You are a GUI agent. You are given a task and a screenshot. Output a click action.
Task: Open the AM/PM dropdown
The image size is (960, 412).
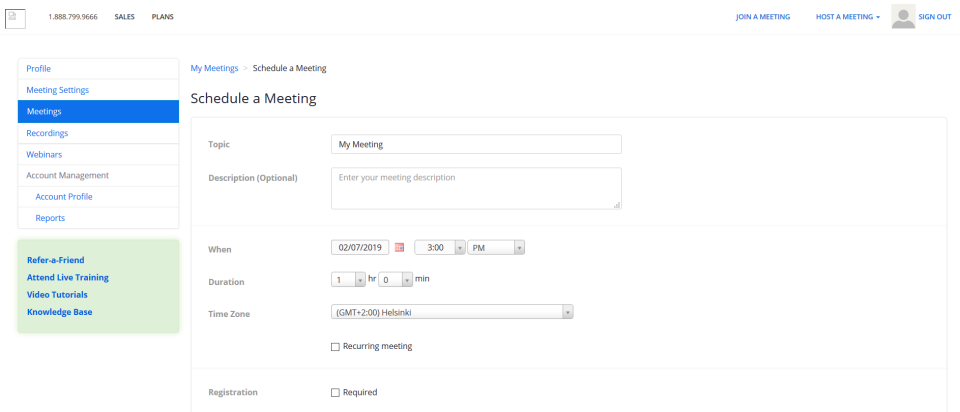496,247
